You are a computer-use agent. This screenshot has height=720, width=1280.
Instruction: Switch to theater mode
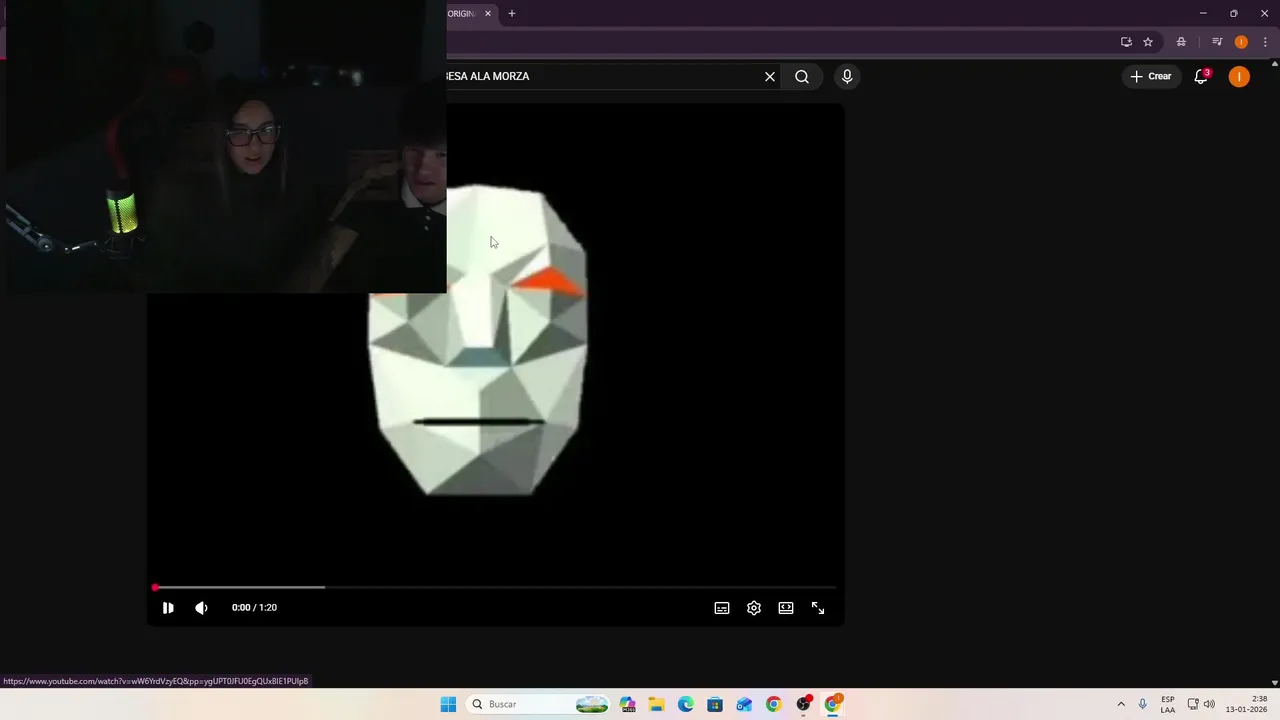786,608
